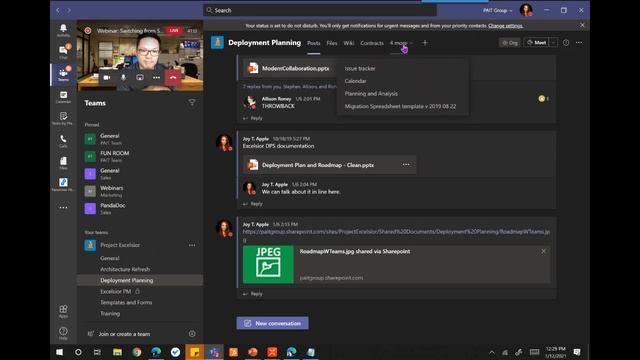Open RoadmapWTeams.jpg SharePoint link
The image size is (640, 360).
coord(396,232)
